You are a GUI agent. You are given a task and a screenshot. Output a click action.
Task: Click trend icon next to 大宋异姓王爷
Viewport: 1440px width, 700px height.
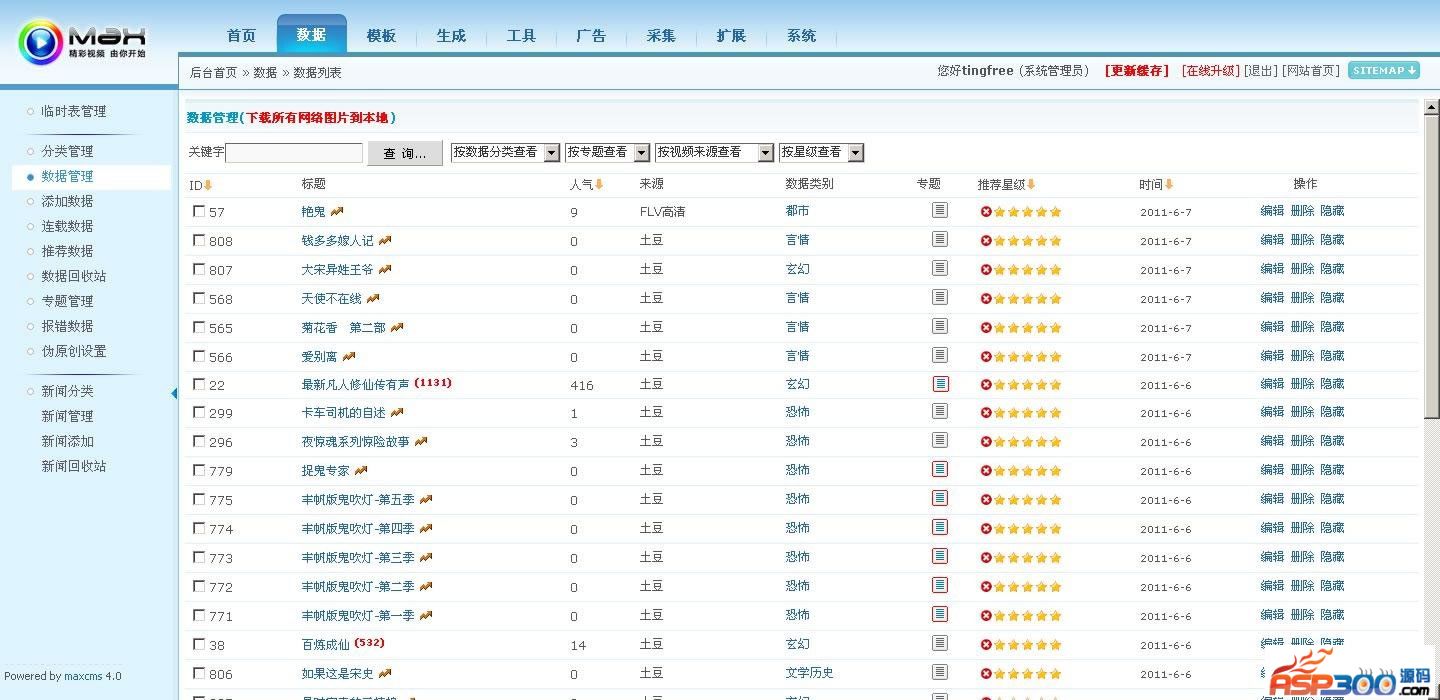click(385, 269)
